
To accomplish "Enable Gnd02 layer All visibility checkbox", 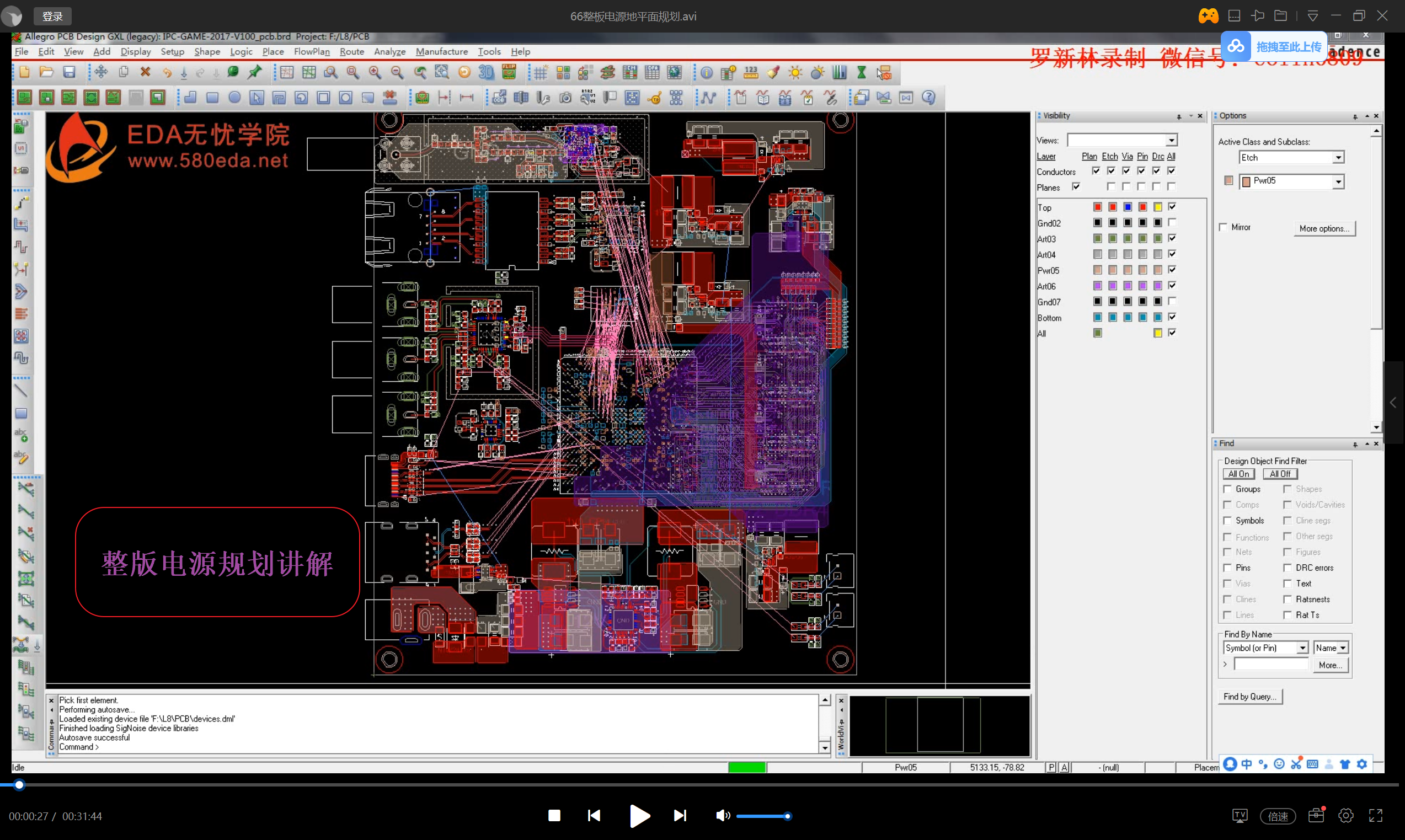I will (1172, 222).
